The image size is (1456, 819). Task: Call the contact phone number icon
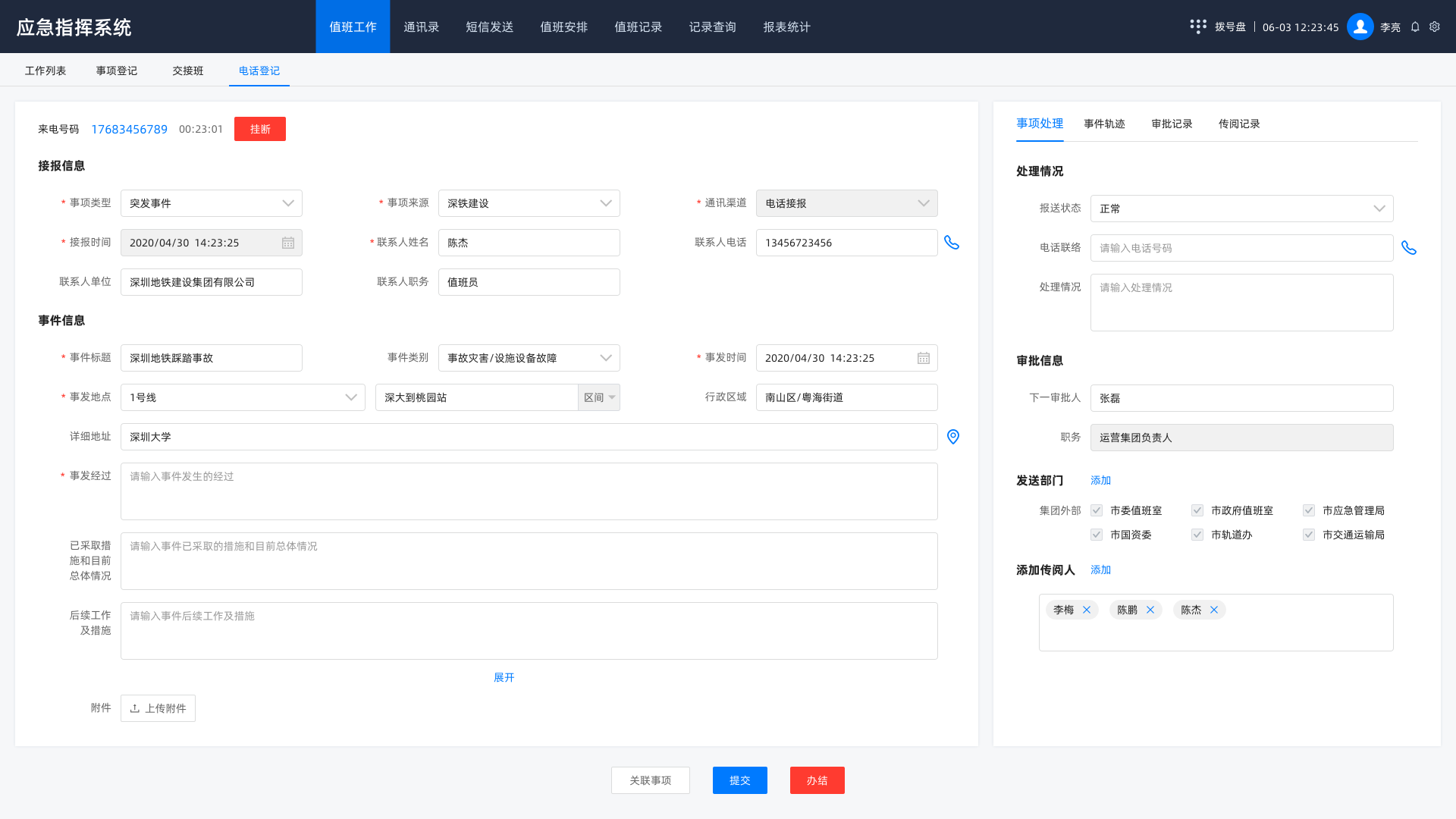pos(952,243)
